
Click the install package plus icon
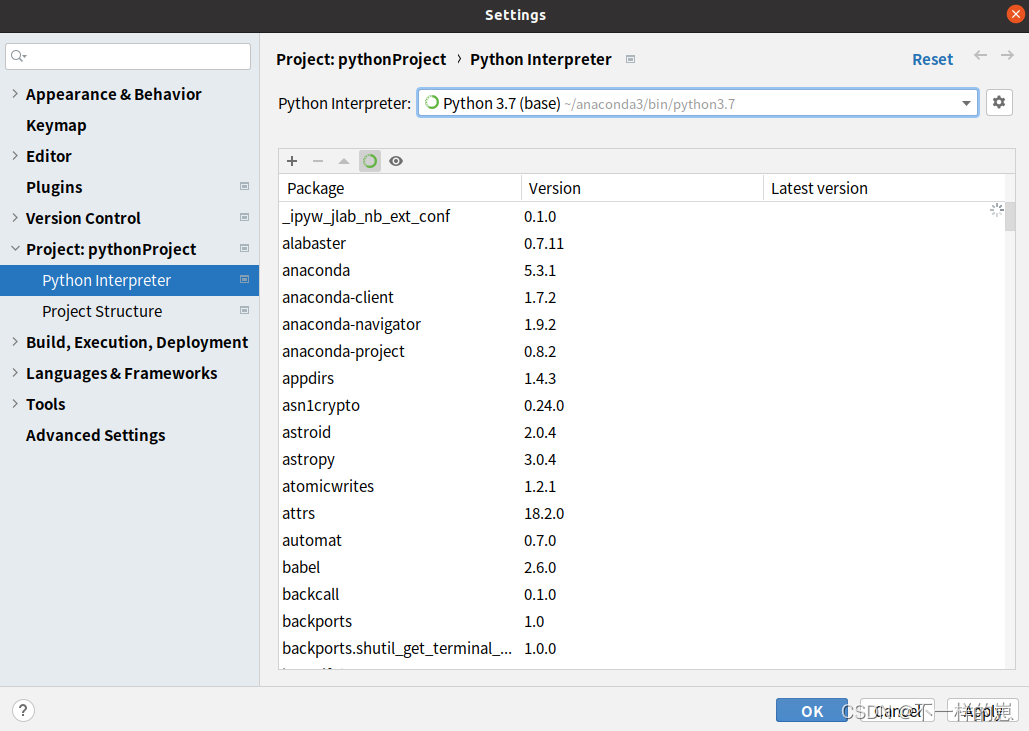[292, 161]
